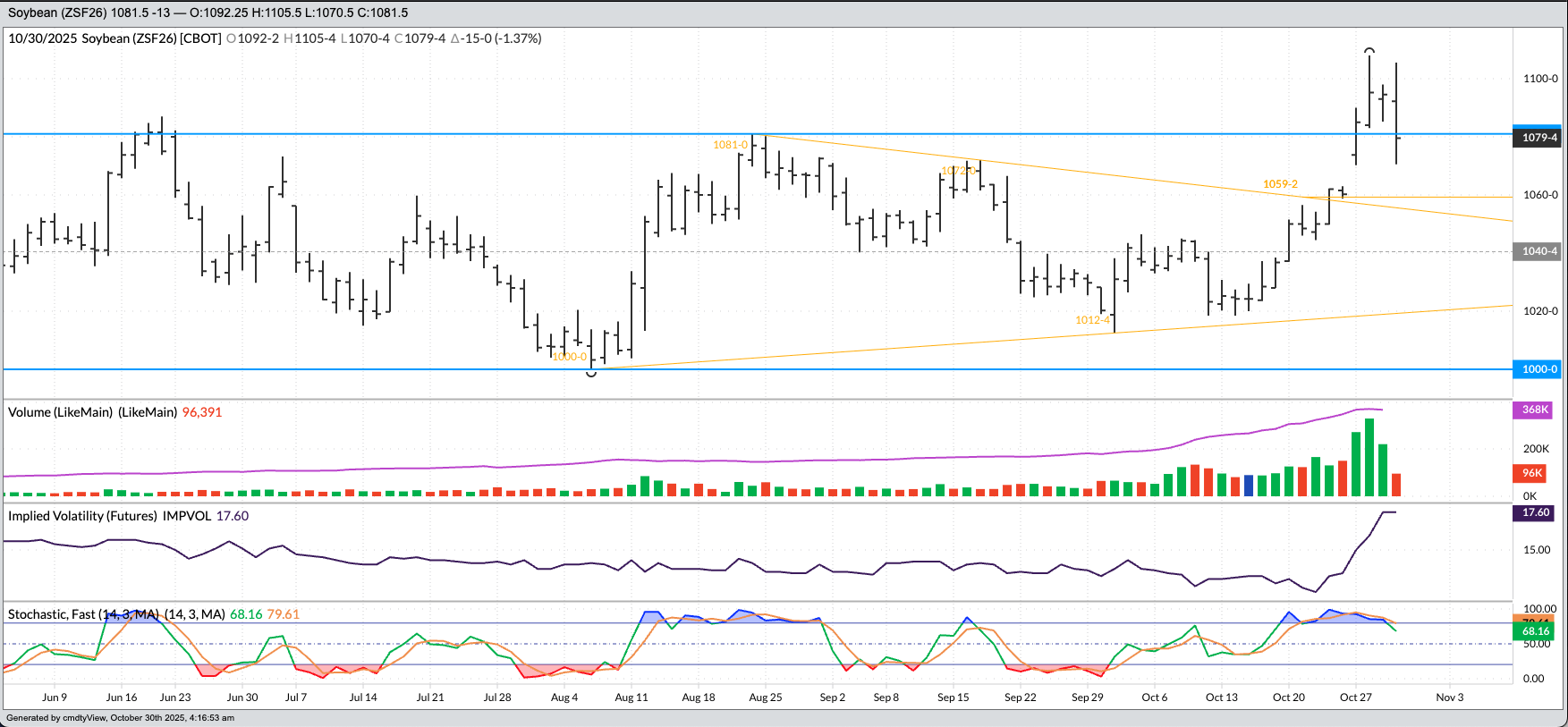Select the blue 1000-0 support level label
Viewport: 1568px width, 727px height.
1538,368
